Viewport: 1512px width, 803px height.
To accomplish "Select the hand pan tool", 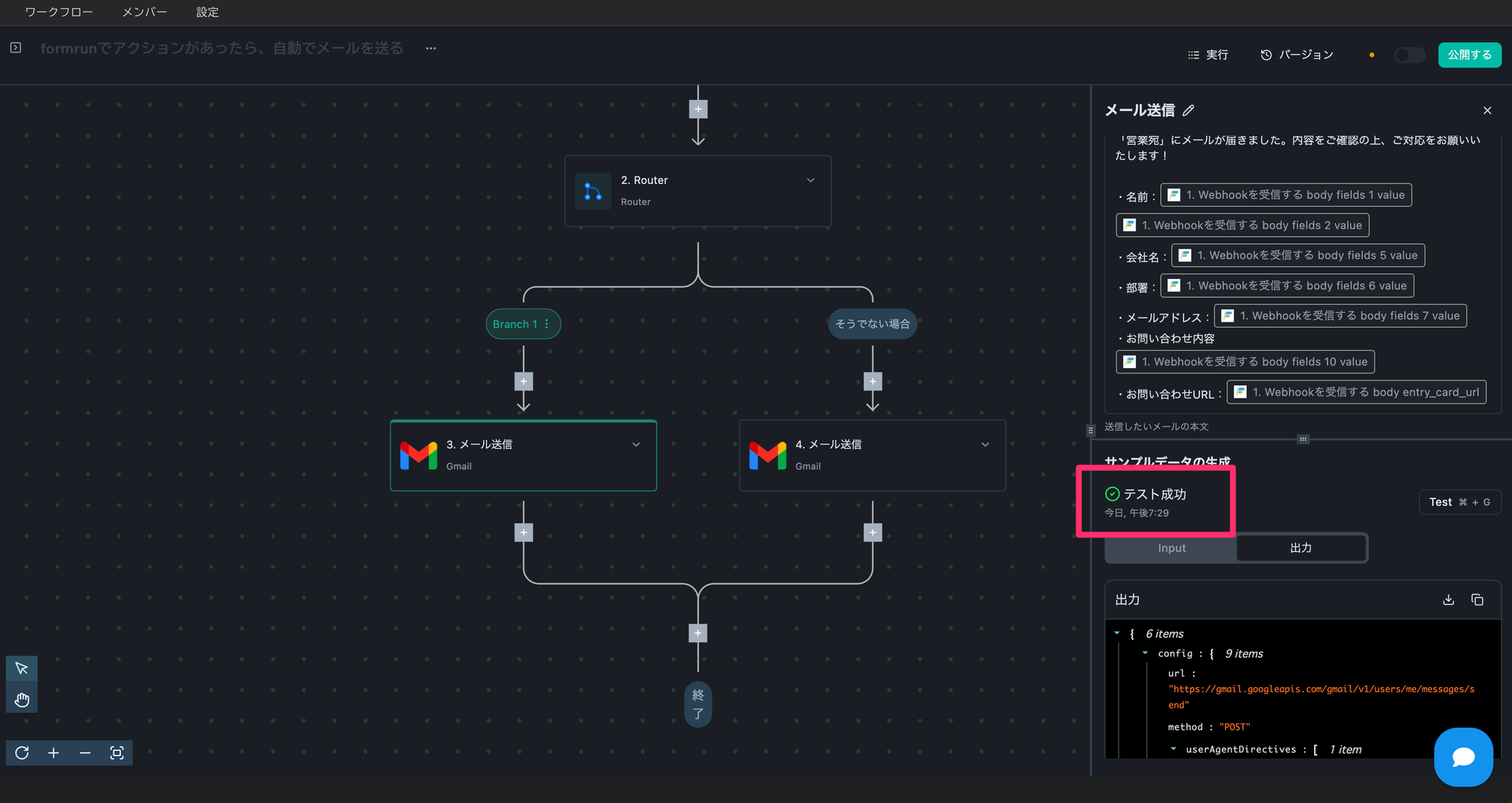I will (x=21, y=700).
